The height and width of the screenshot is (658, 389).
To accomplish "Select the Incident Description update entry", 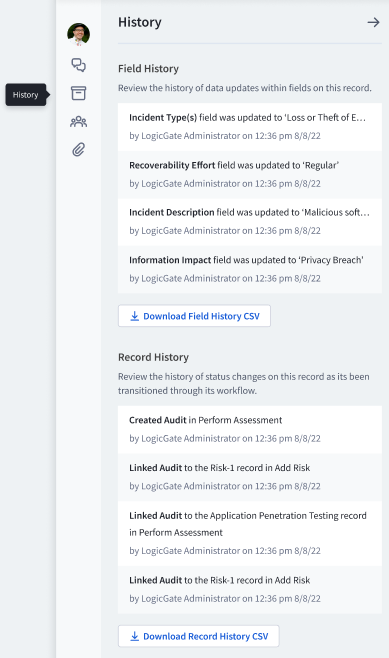I will pos(250,222).
